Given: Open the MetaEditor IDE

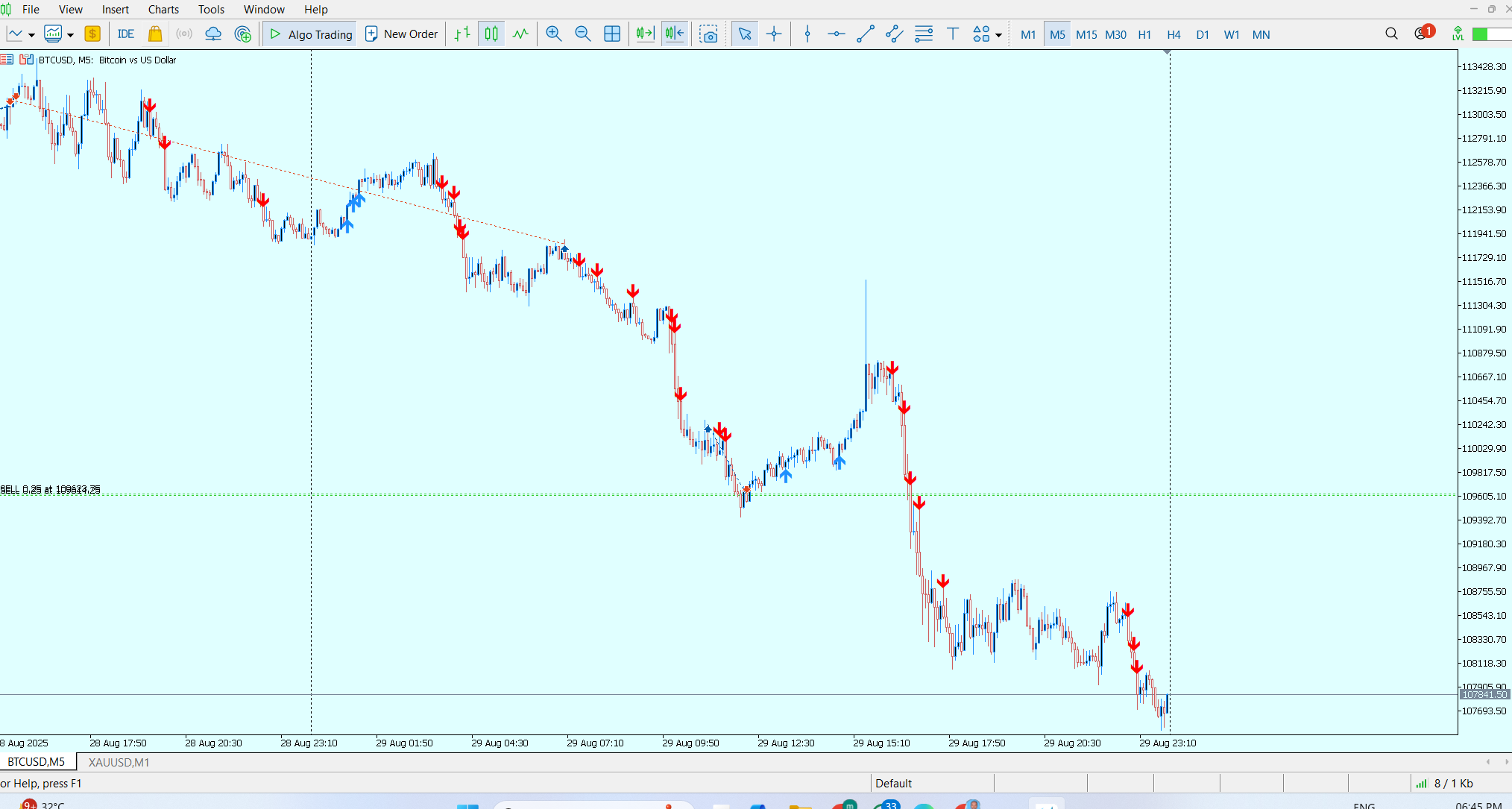Looking at the screenshot, I should point(125,34).
